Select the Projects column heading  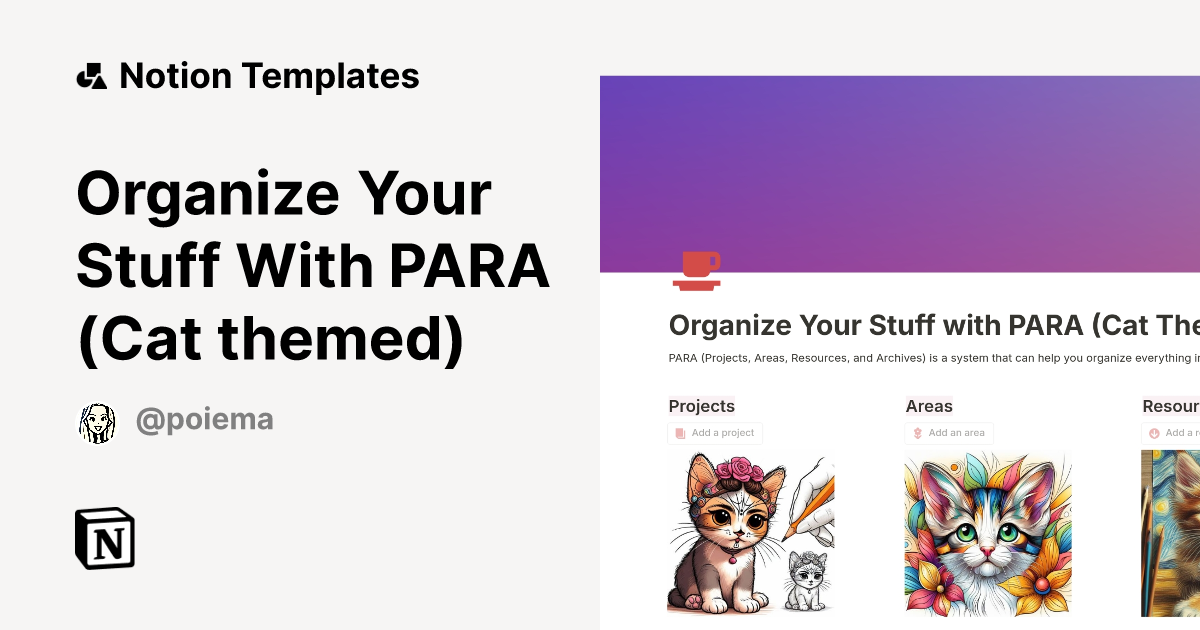pyautogui.click(x=701, y=406)
